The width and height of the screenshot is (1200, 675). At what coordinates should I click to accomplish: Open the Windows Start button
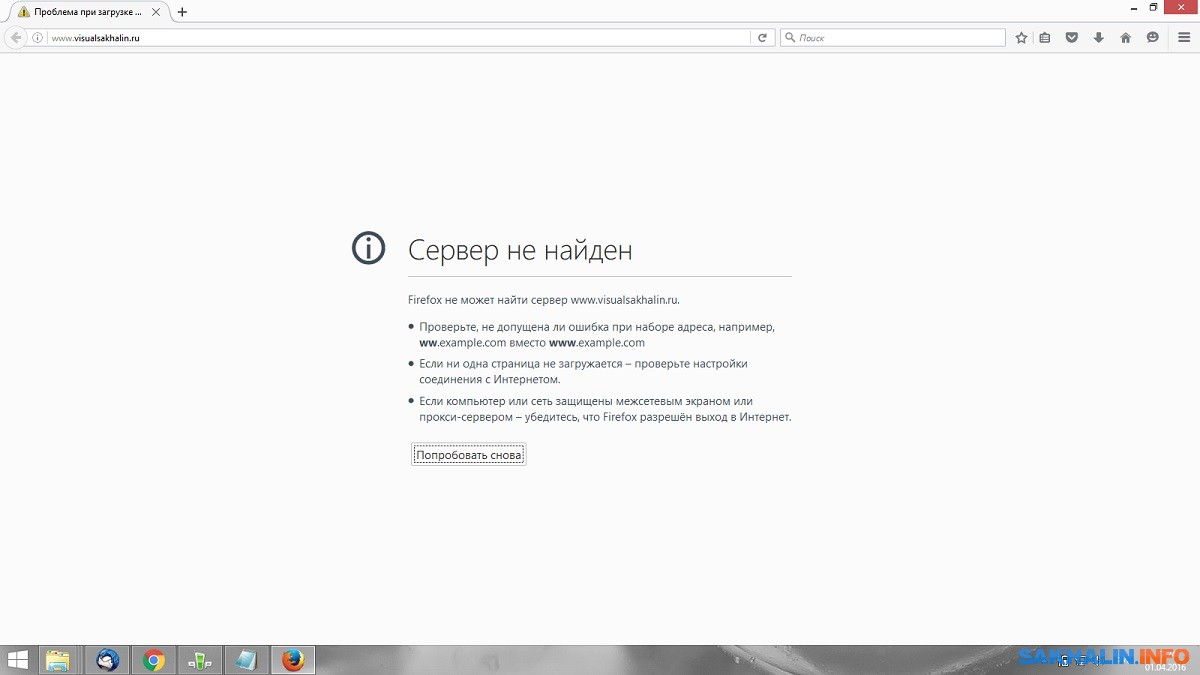point(18,660)
